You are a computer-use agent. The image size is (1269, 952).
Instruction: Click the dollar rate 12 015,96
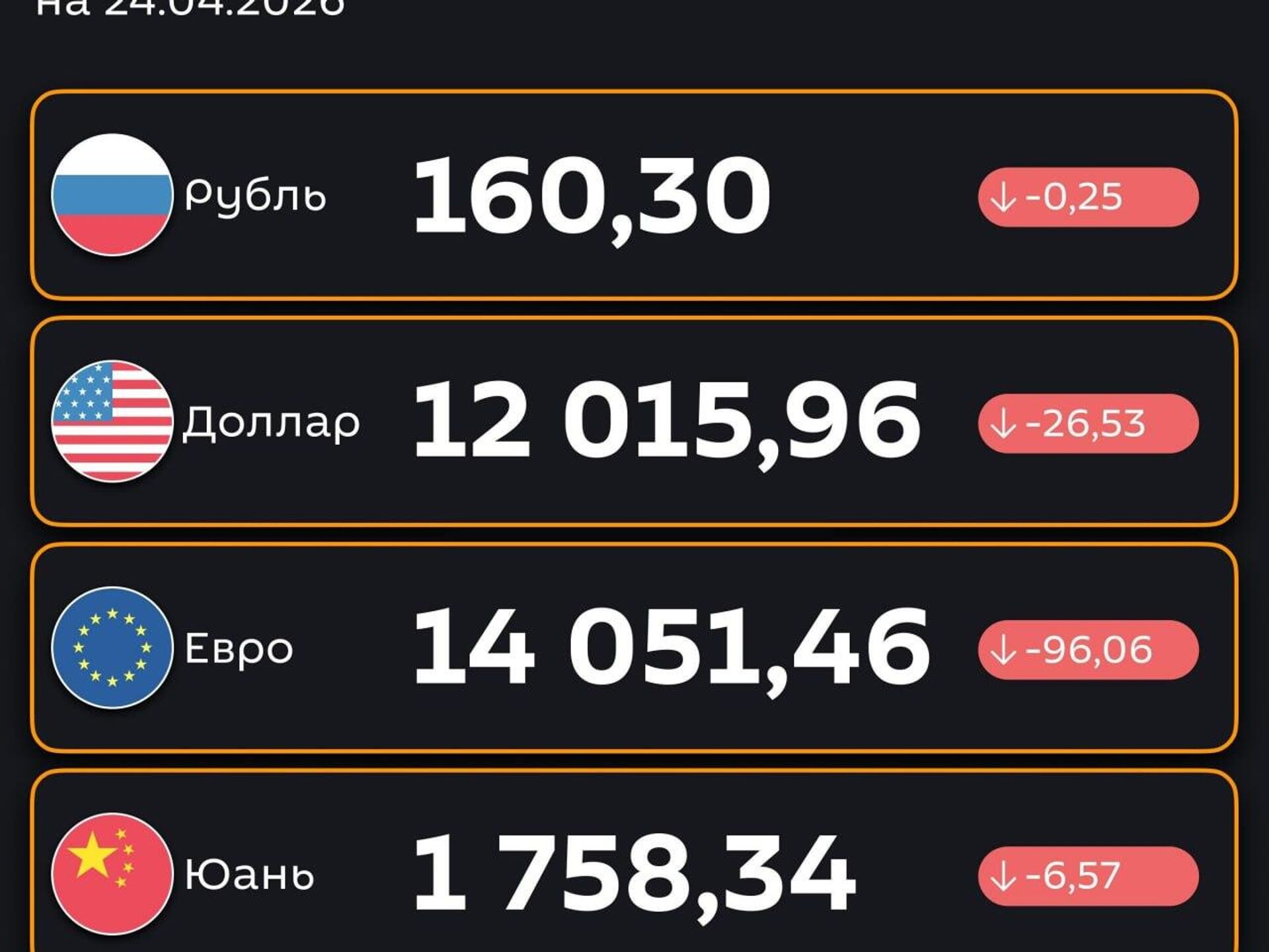point(666,421)
